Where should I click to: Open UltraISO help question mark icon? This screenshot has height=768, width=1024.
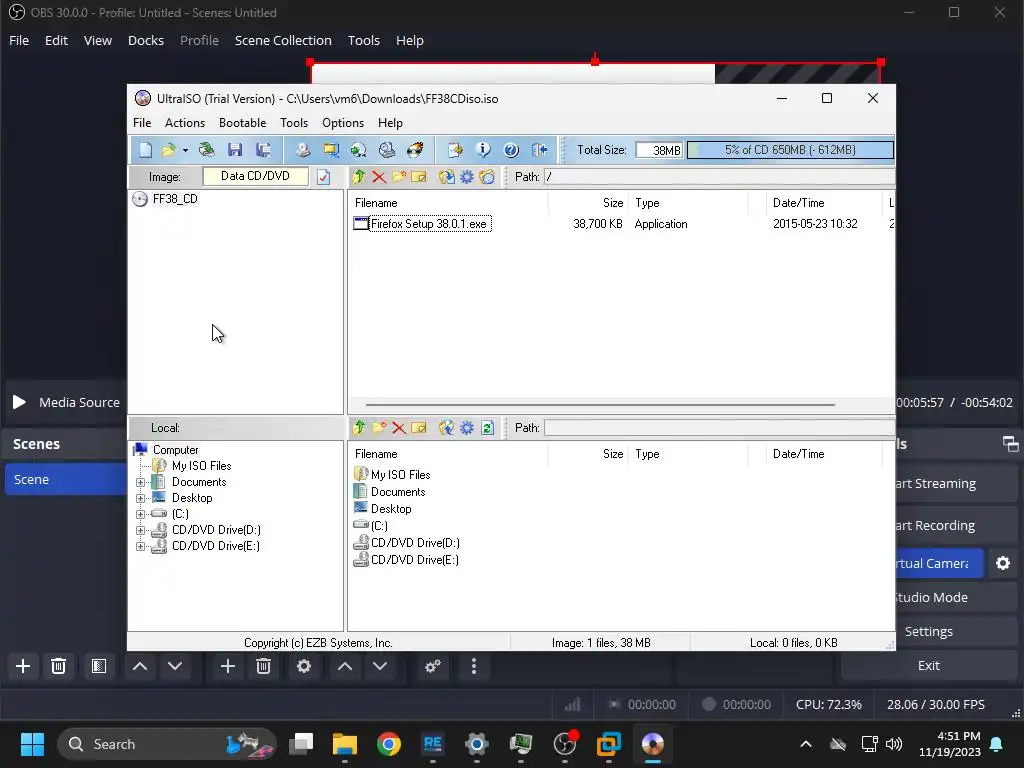pos(511,150)
